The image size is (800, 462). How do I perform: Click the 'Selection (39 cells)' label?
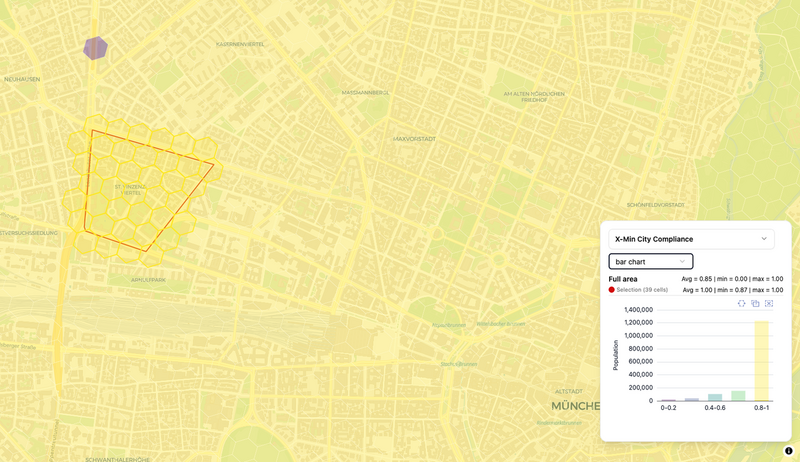point(642,290)
